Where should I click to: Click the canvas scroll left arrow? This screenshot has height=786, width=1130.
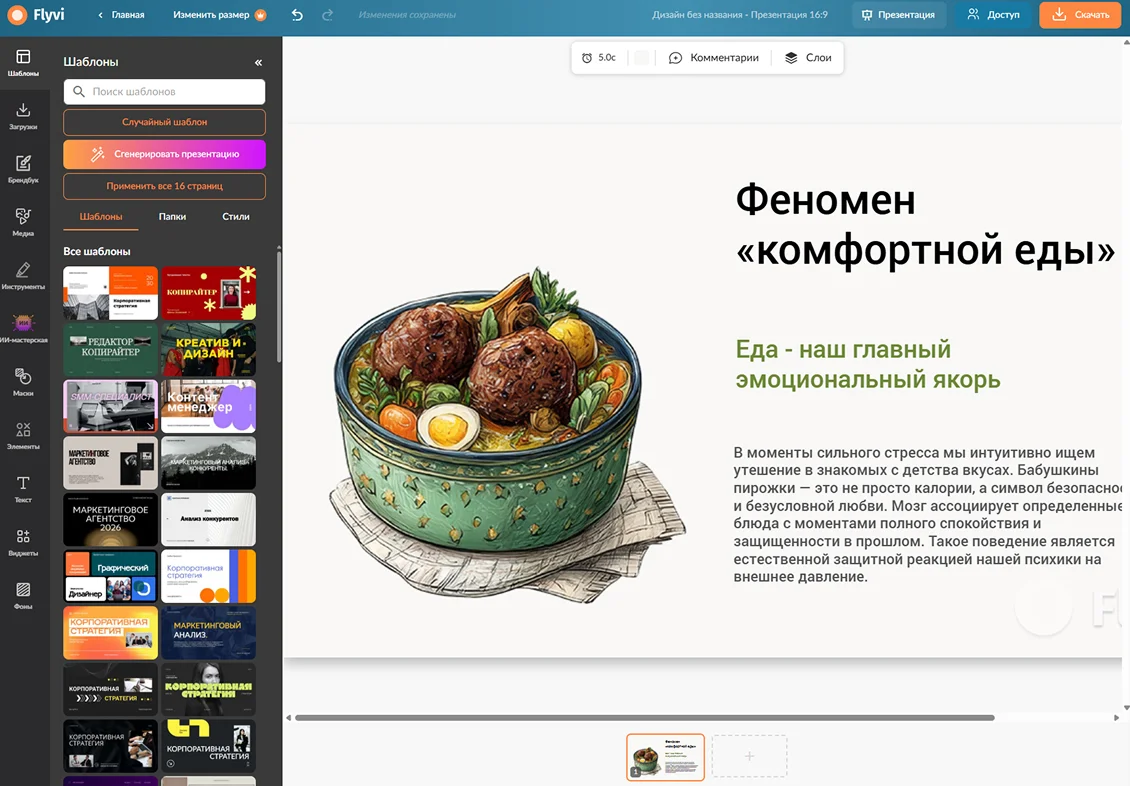pyautogui.click(x=288, y=718)
